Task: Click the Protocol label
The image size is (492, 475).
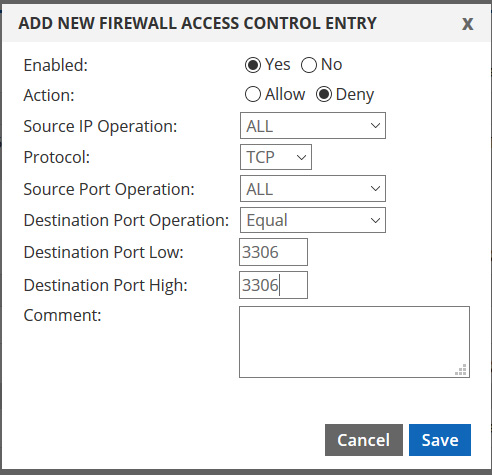Action: [x=57, y=157]
